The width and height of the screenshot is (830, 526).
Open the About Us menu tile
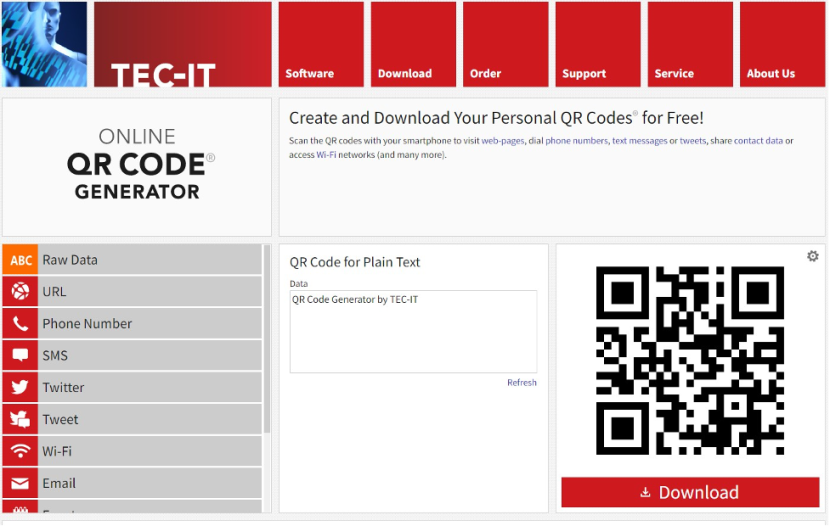(782, 45)
